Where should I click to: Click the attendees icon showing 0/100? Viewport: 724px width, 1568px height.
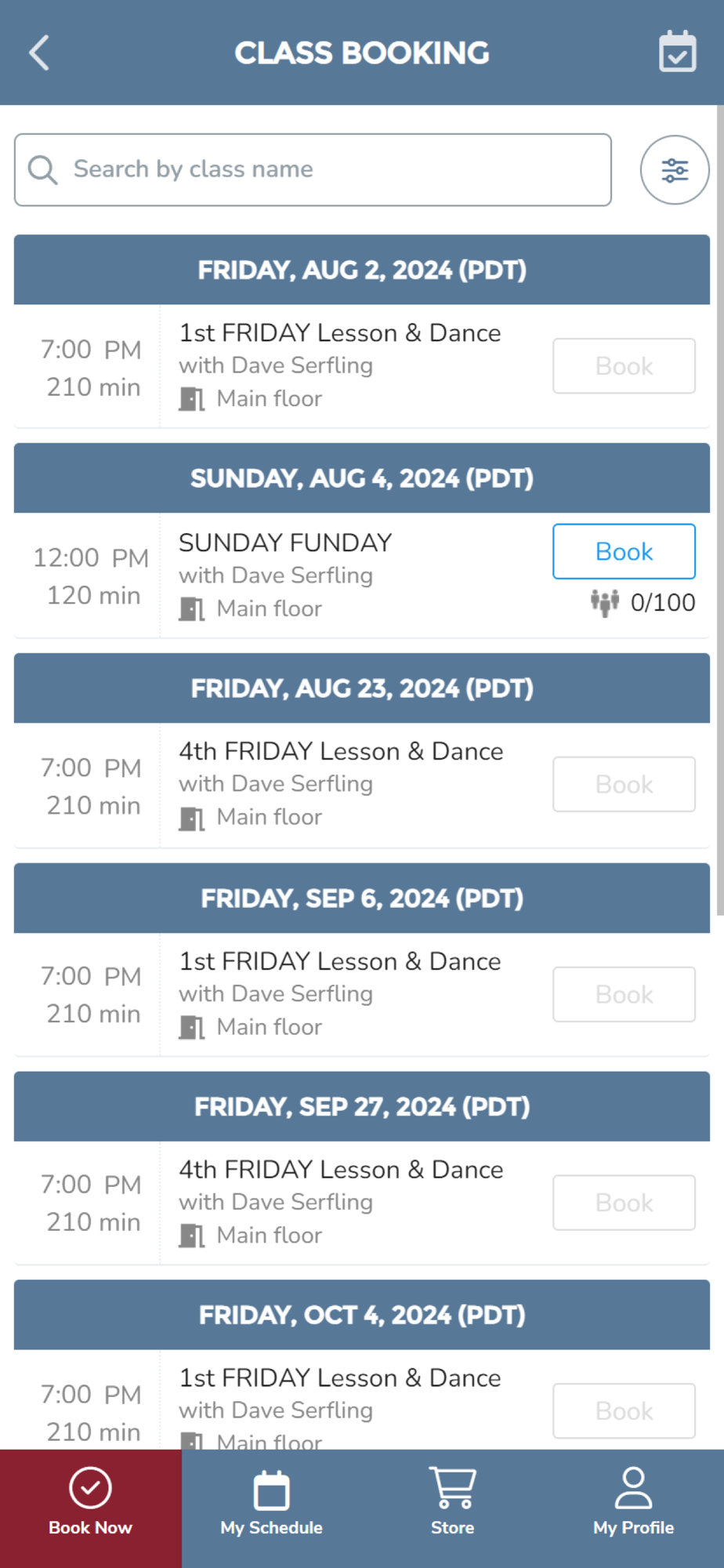point(605,602)
